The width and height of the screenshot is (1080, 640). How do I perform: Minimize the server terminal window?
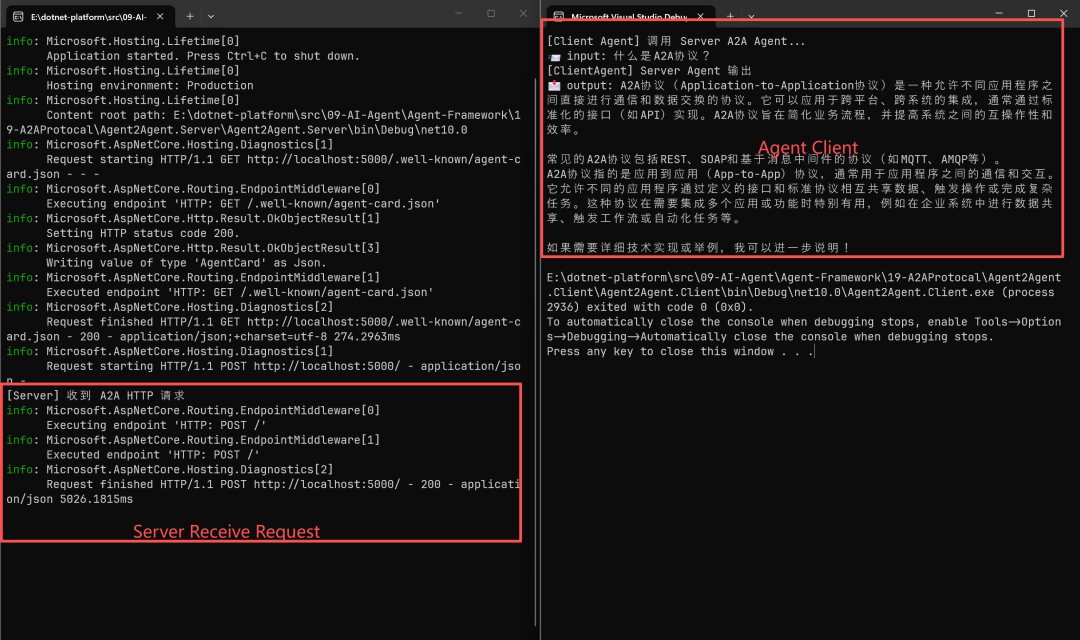pos(459,13)
